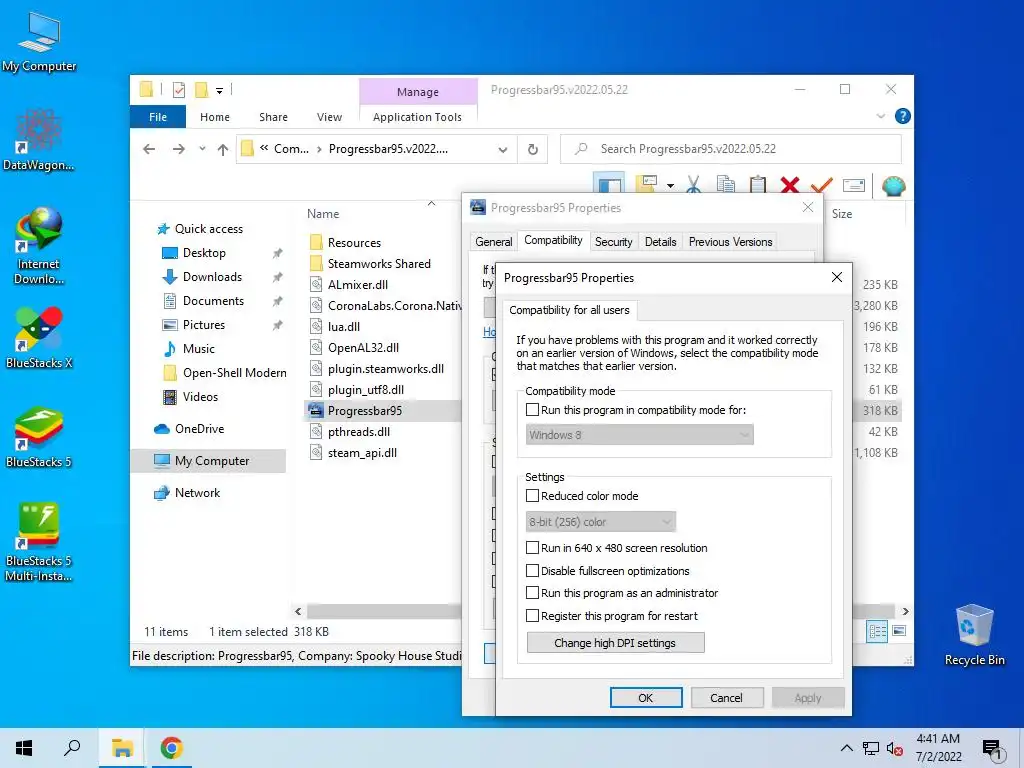Check Run in 640 x 480 screen resolution
Viewport: 1024px width, 768px height.
tap(532, 548)
